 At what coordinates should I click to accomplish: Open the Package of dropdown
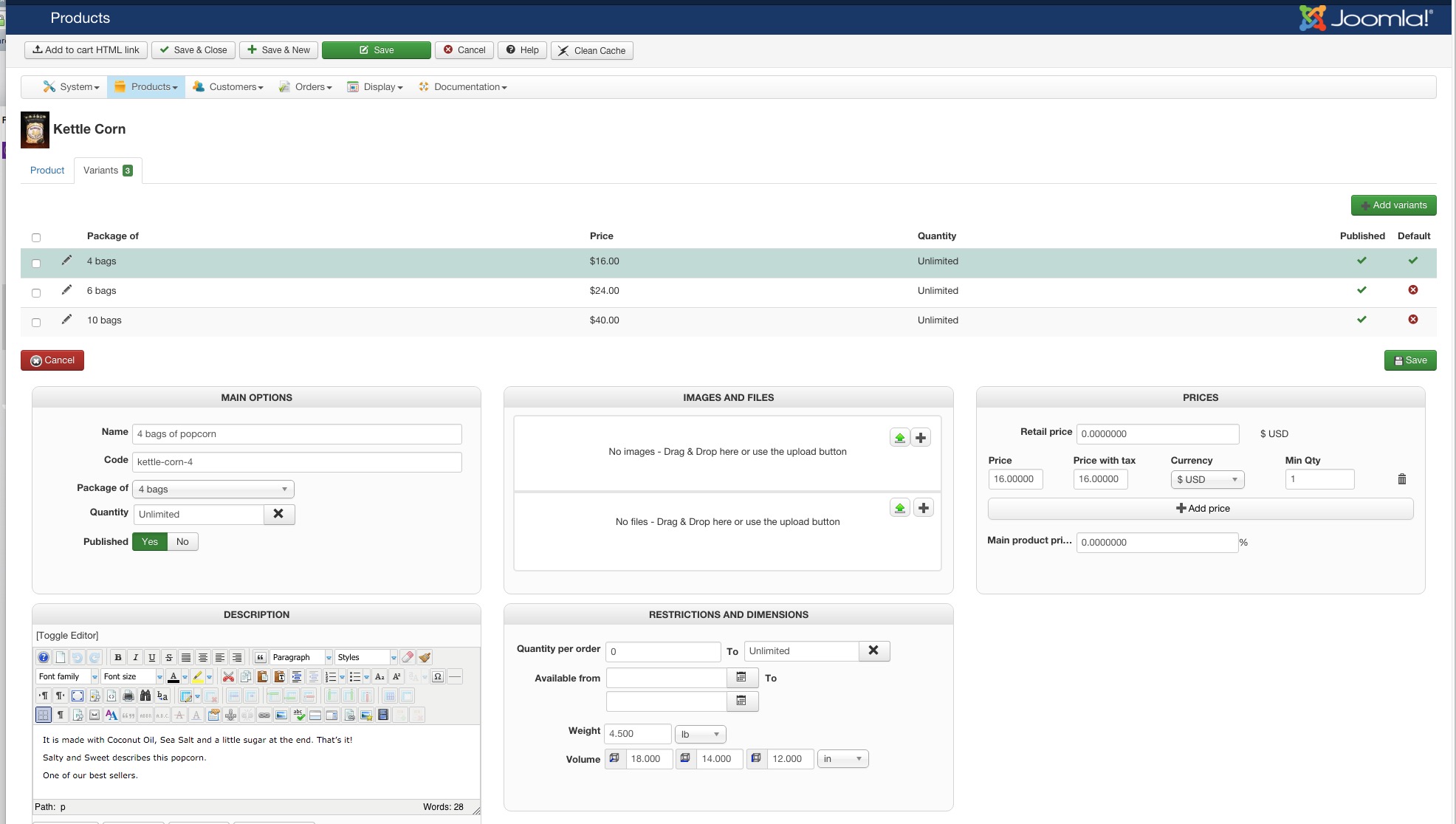(x=213, y=489)
